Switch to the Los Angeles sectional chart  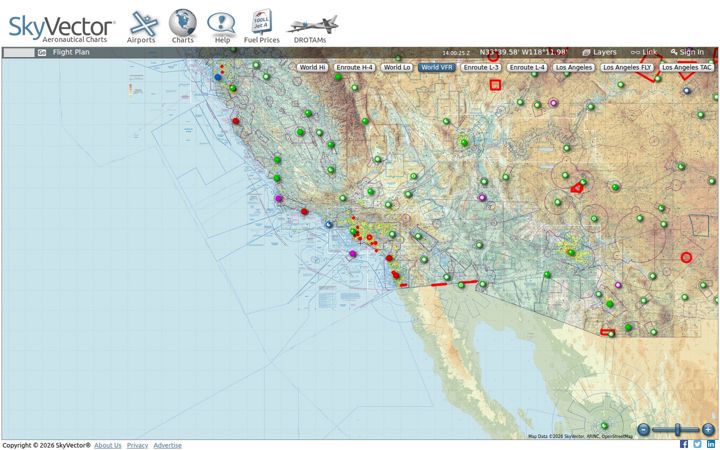click(574, 68)
